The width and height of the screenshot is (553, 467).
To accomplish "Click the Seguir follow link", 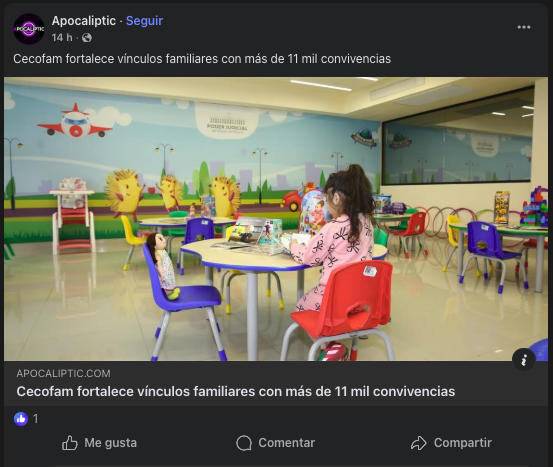I will 144,21.
